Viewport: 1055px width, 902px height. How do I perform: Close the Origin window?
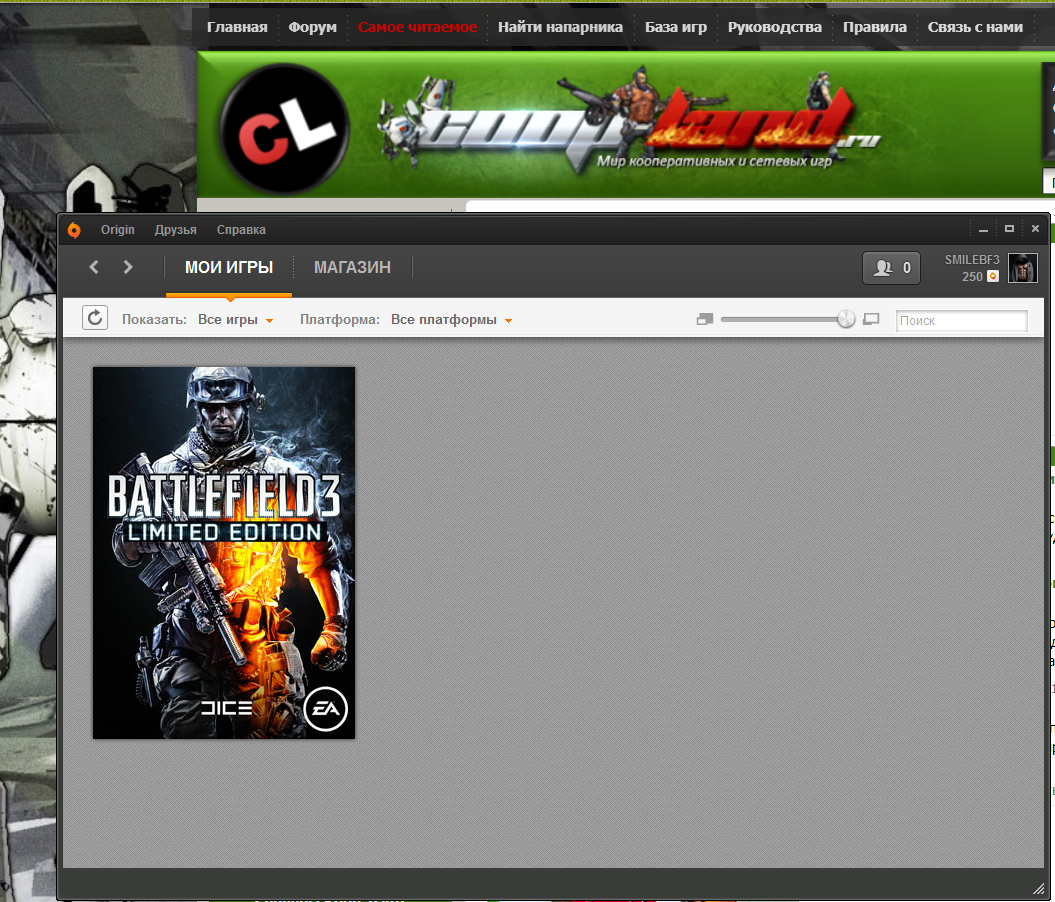[x=1035, y=229]
